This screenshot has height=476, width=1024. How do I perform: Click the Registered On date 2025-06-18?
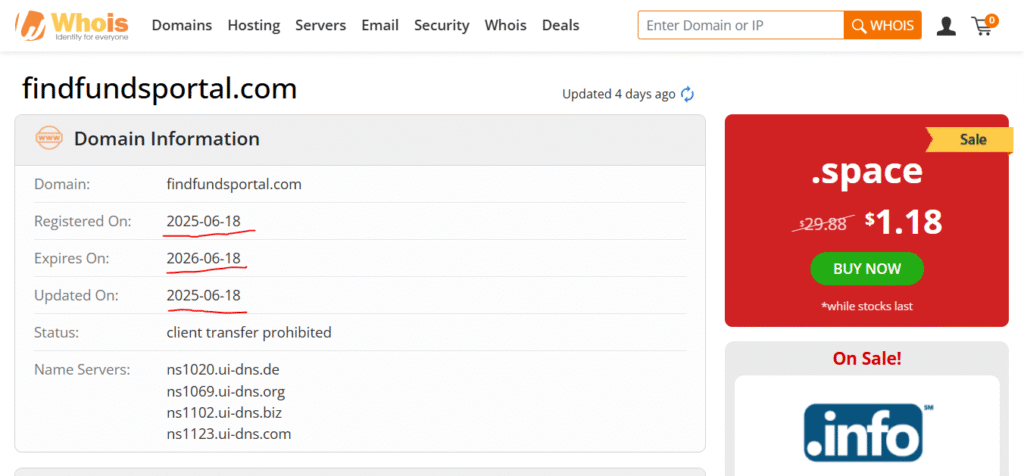pyautogui.click(x=203, y=221)
